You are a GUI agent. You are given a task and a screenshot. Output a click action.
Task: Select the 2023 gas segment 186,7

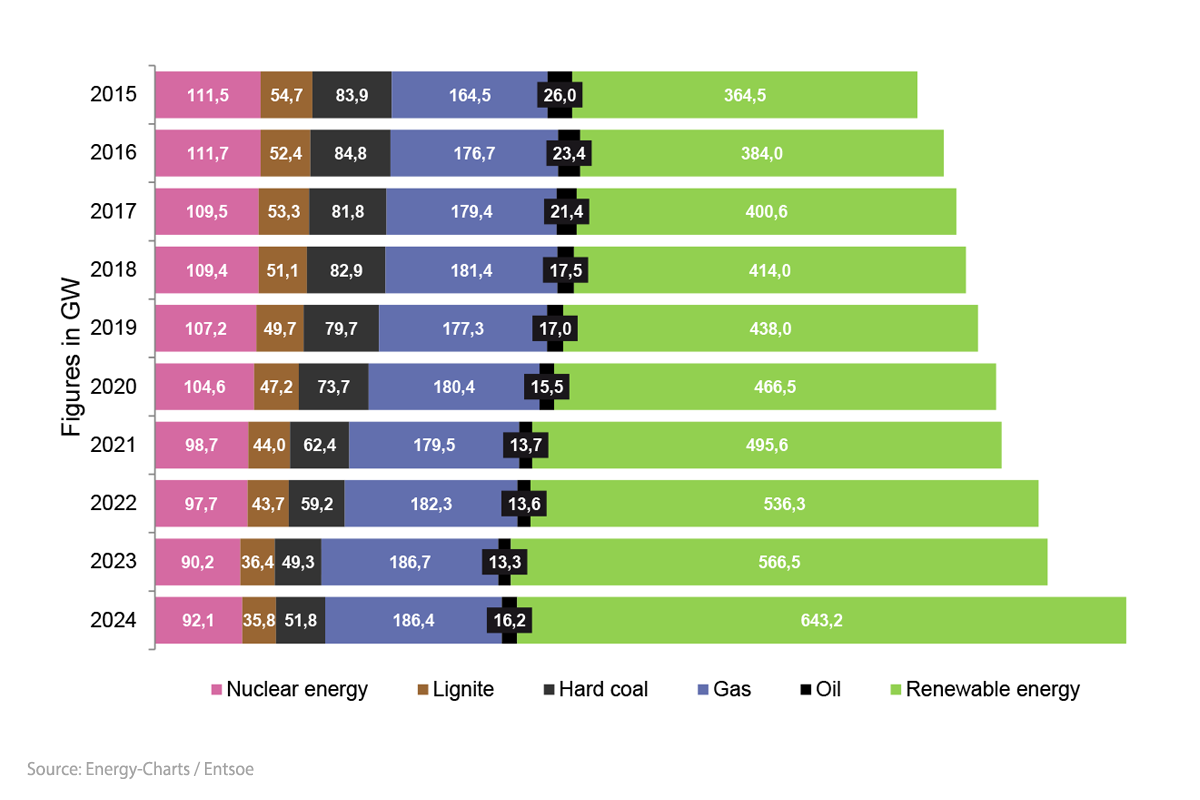click(409, 562)
